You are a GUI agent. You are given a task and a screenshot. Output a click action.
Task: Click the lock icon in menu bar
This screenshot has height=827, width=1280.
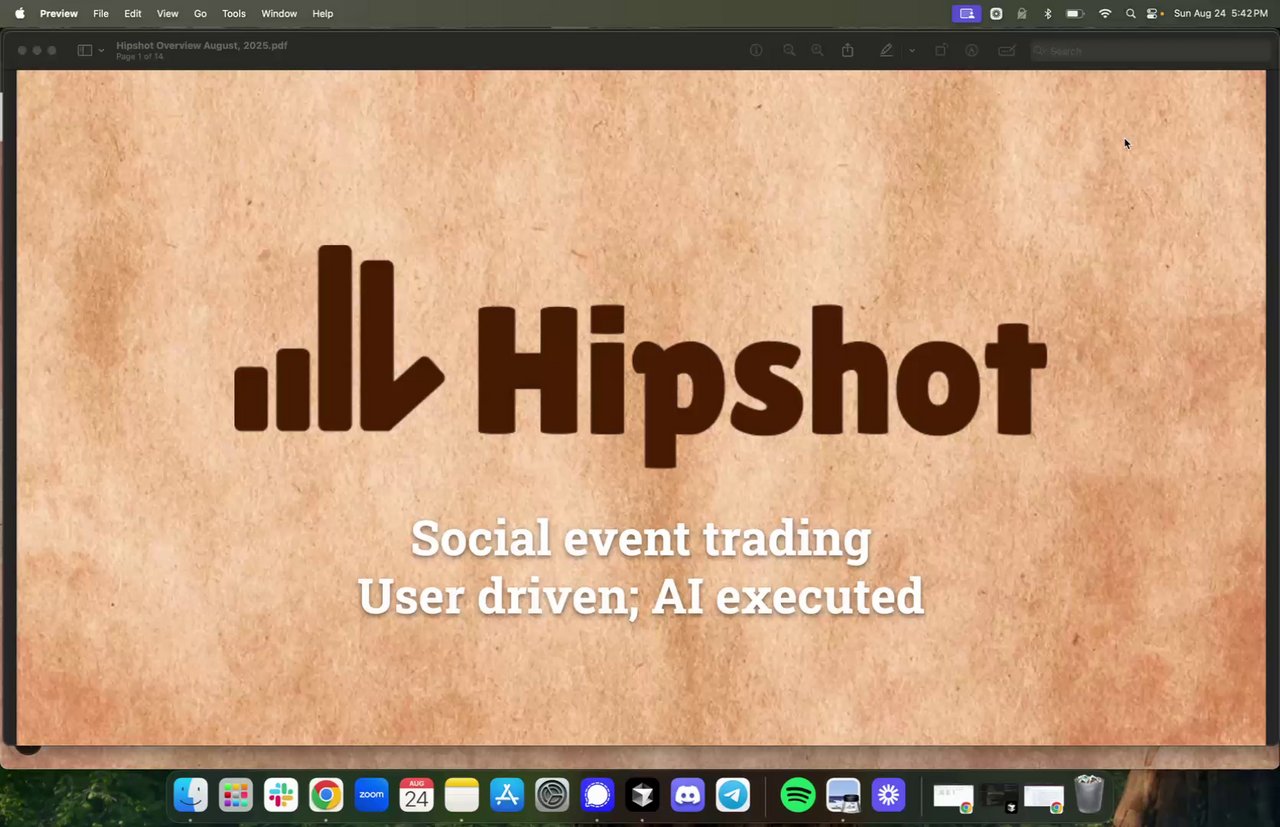click(x=1022, y=13)
